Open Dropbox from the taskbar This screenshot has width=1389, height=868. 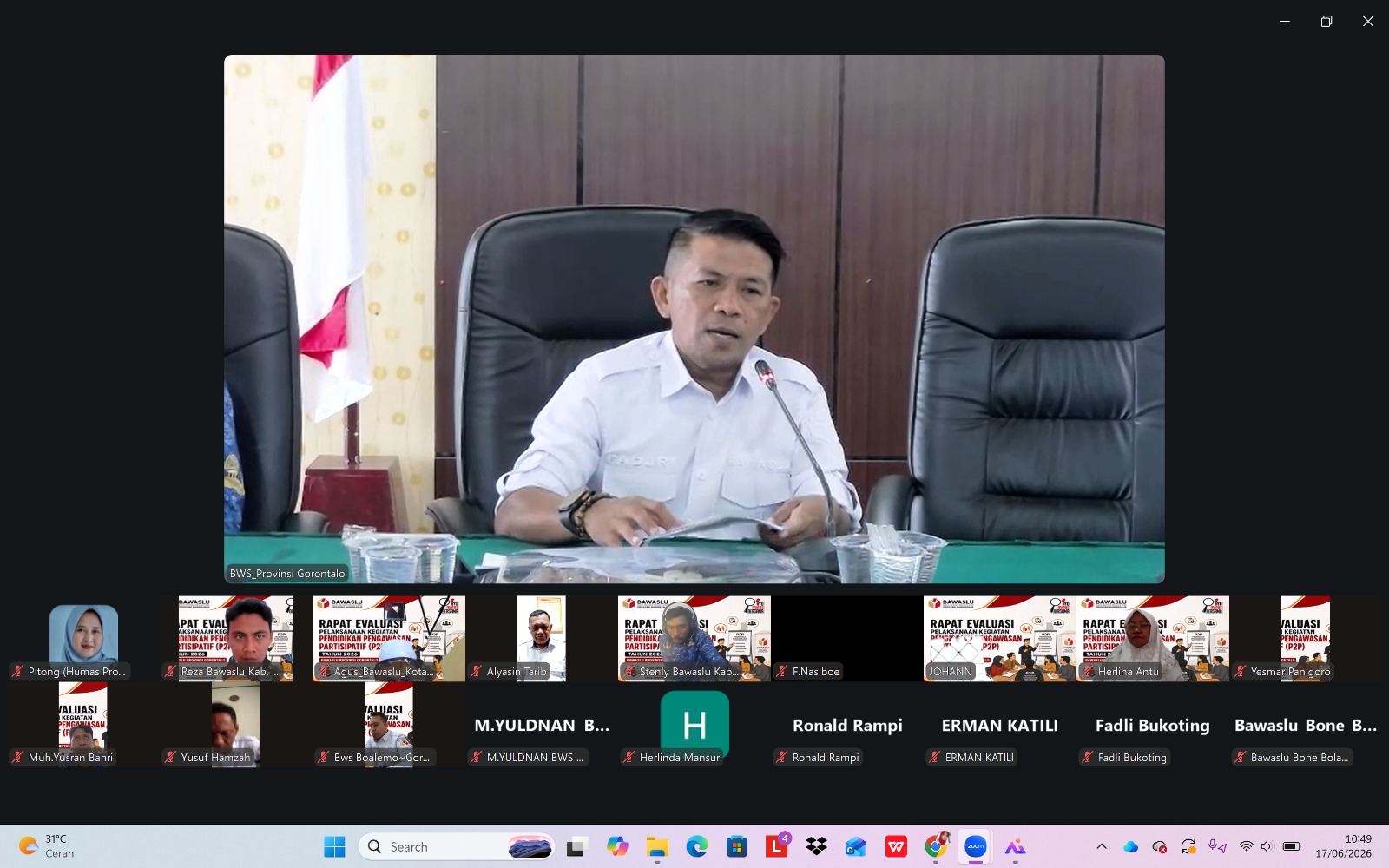point(817,846)
